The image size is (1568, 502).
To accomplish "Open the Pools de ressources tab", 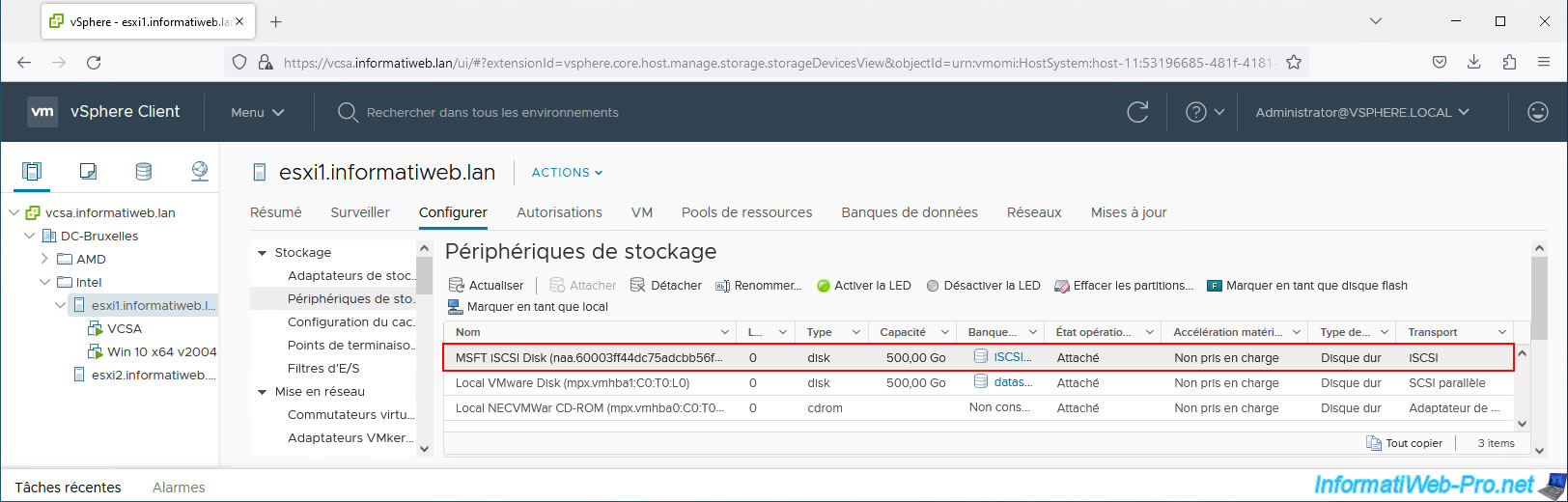I will [x=746, y=212].
